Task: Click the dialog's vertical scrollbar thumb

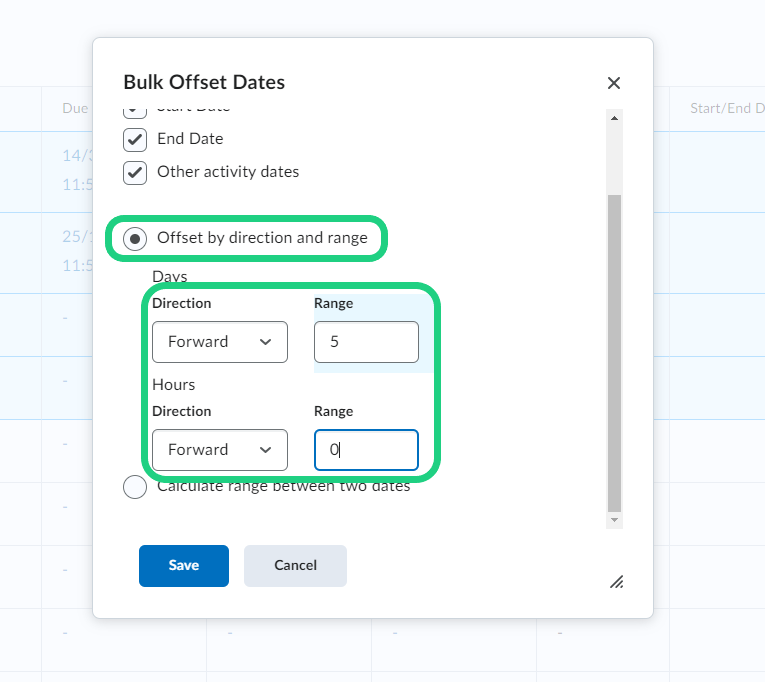Action: (615, 350)
